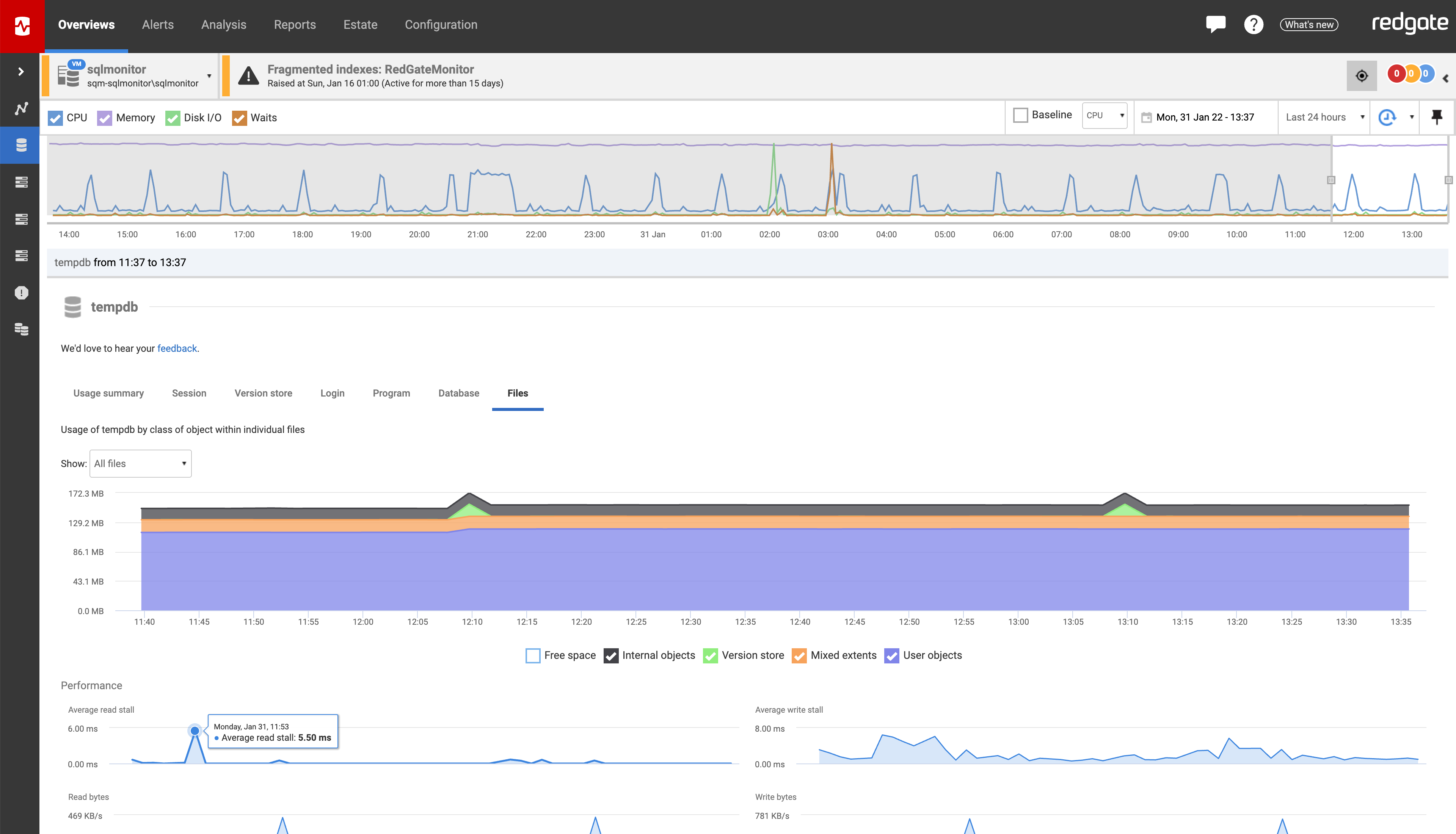The height and width of the screenshot is (834, 1456).
Task: Click the feedback link
Action: [177, 348]
